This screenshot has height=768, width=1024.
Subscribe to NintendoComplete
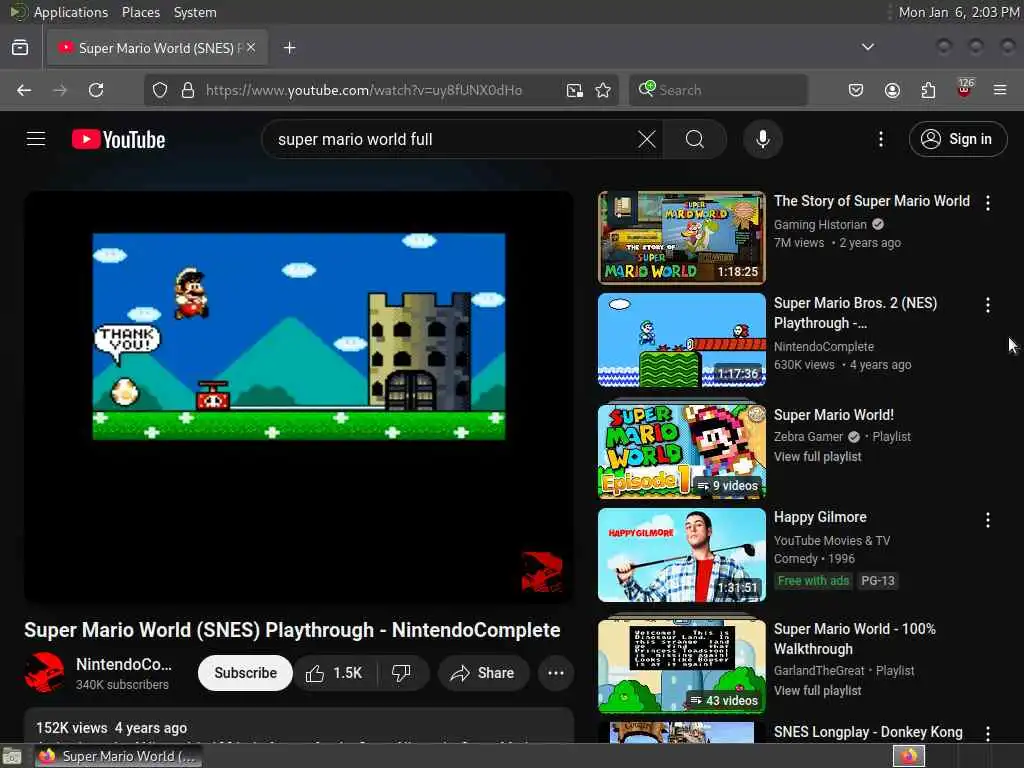pos(246,673)
